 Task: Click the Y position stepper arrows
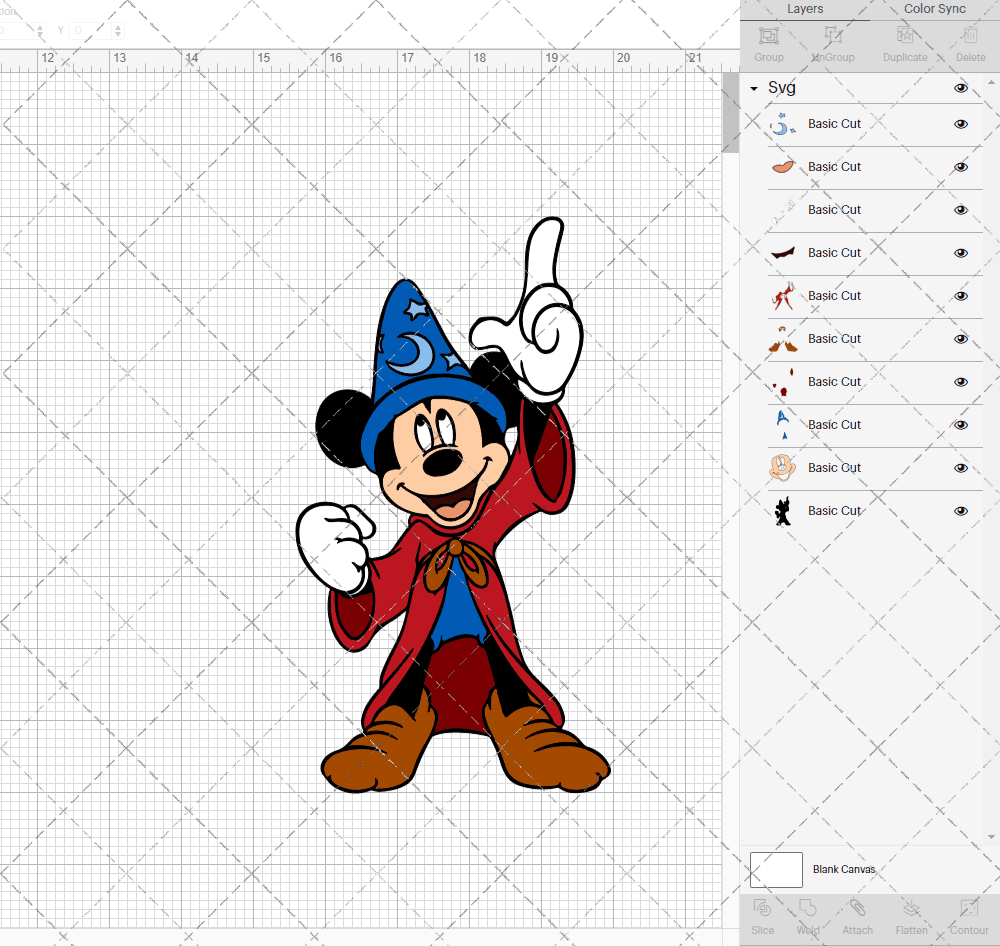tap(117, 30)
